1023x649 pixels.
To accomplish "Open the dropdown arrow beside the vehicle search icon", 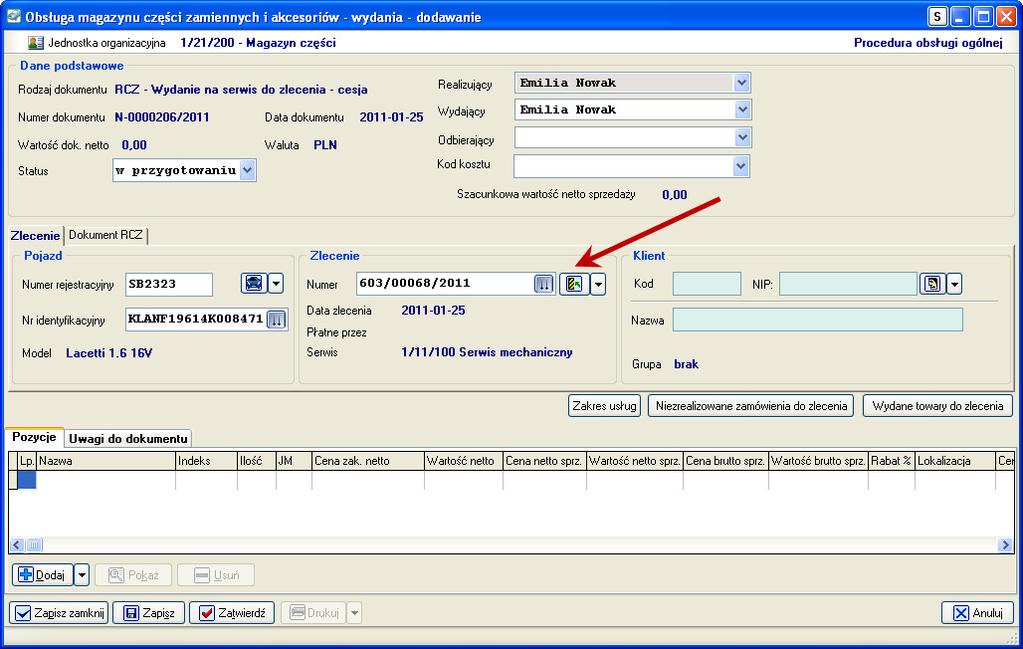I will 277,284.
